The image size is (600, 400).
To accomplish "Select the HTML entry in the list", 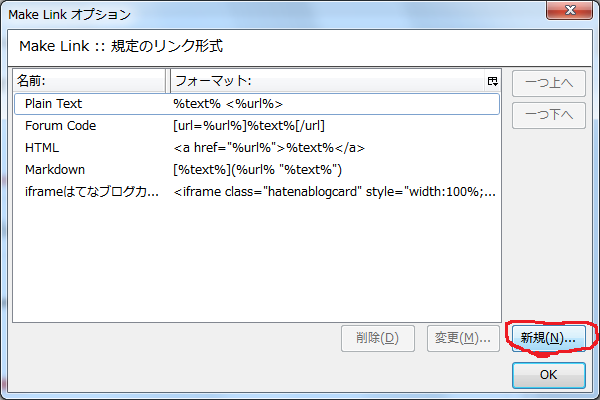I will [x=42, y=147].
